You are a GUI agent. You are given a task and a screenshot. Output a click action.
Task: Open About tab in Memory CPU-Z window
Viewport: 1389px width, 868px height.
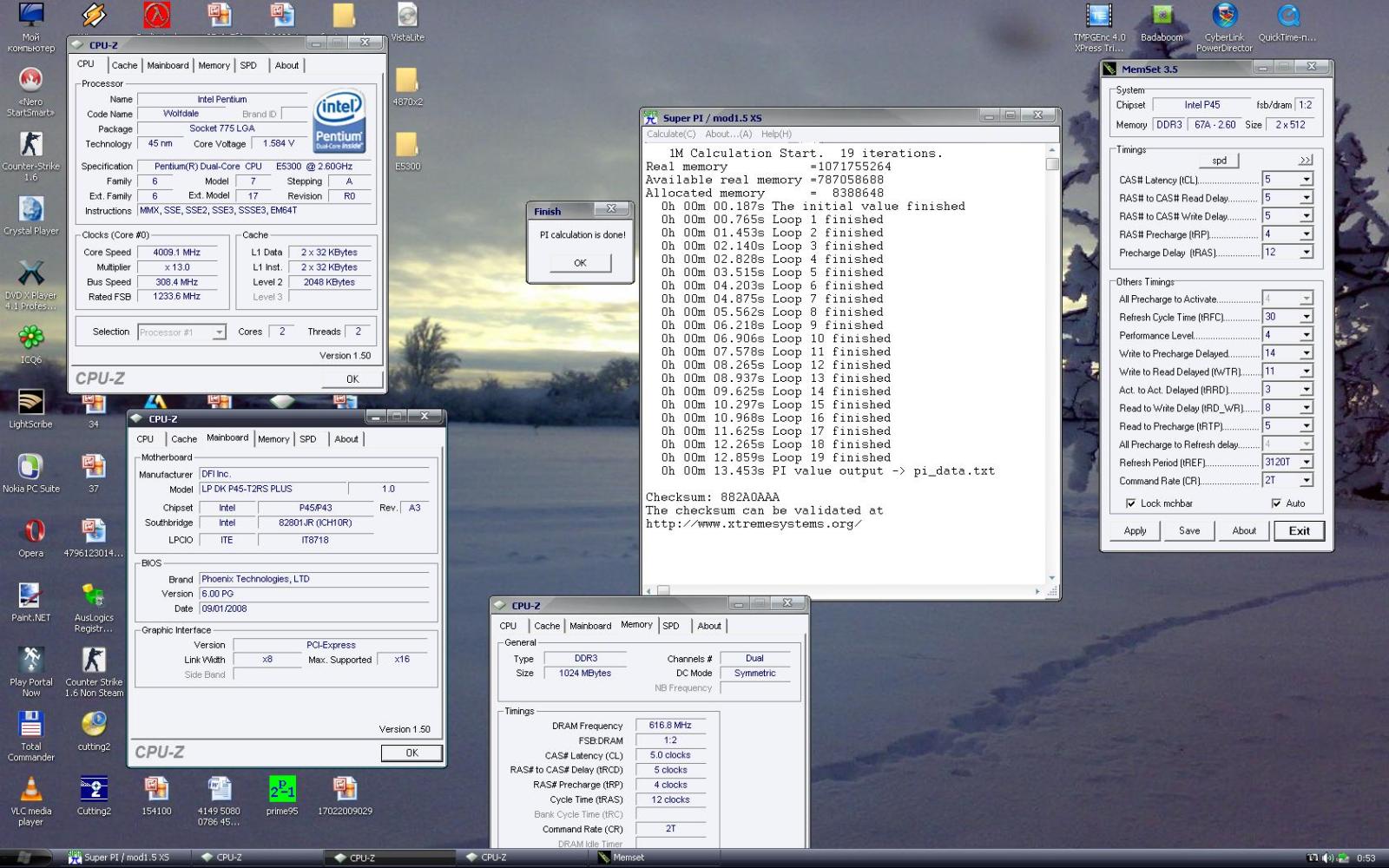click(x=709, y=626)
